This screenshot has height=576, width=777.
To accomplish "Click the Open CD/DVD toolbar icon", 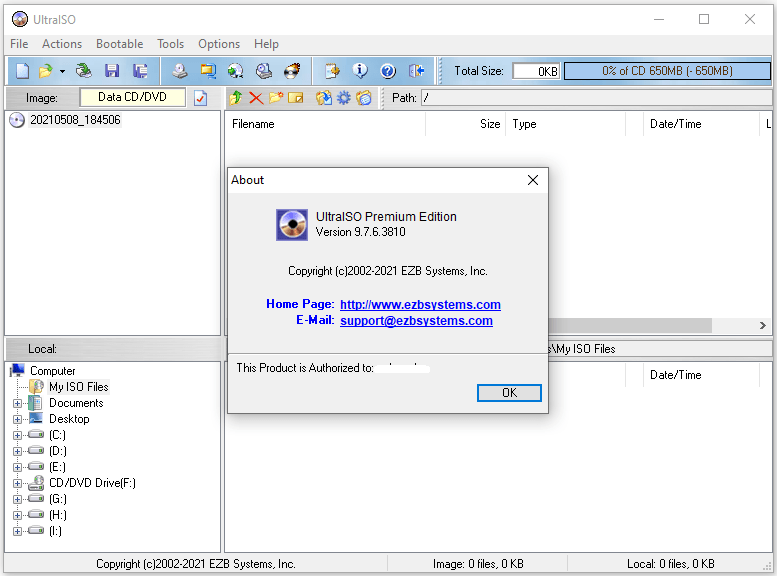I will (x=84, y=71).
